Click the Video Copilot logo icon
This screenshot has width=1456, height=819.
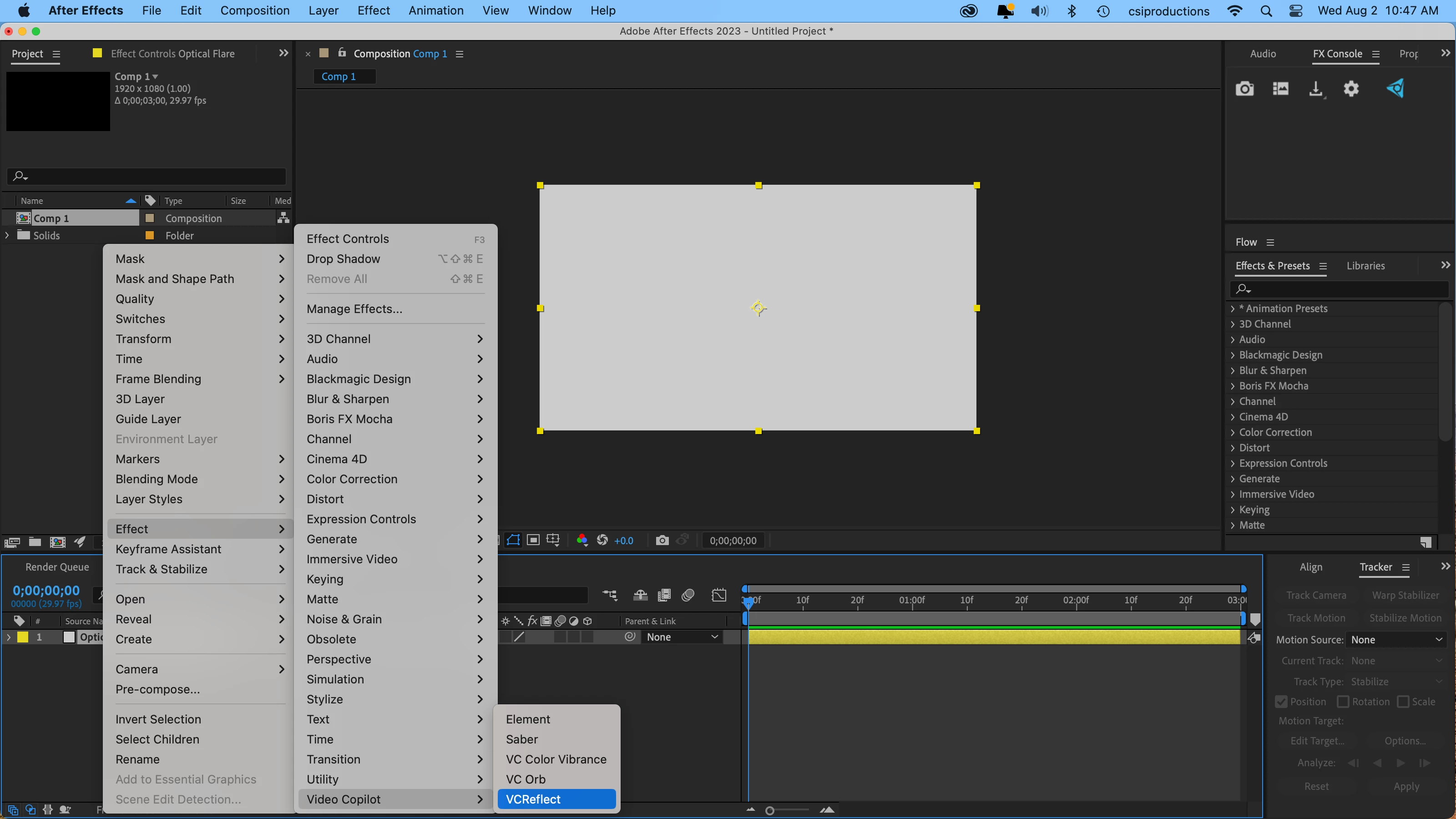pos(1395,88)
